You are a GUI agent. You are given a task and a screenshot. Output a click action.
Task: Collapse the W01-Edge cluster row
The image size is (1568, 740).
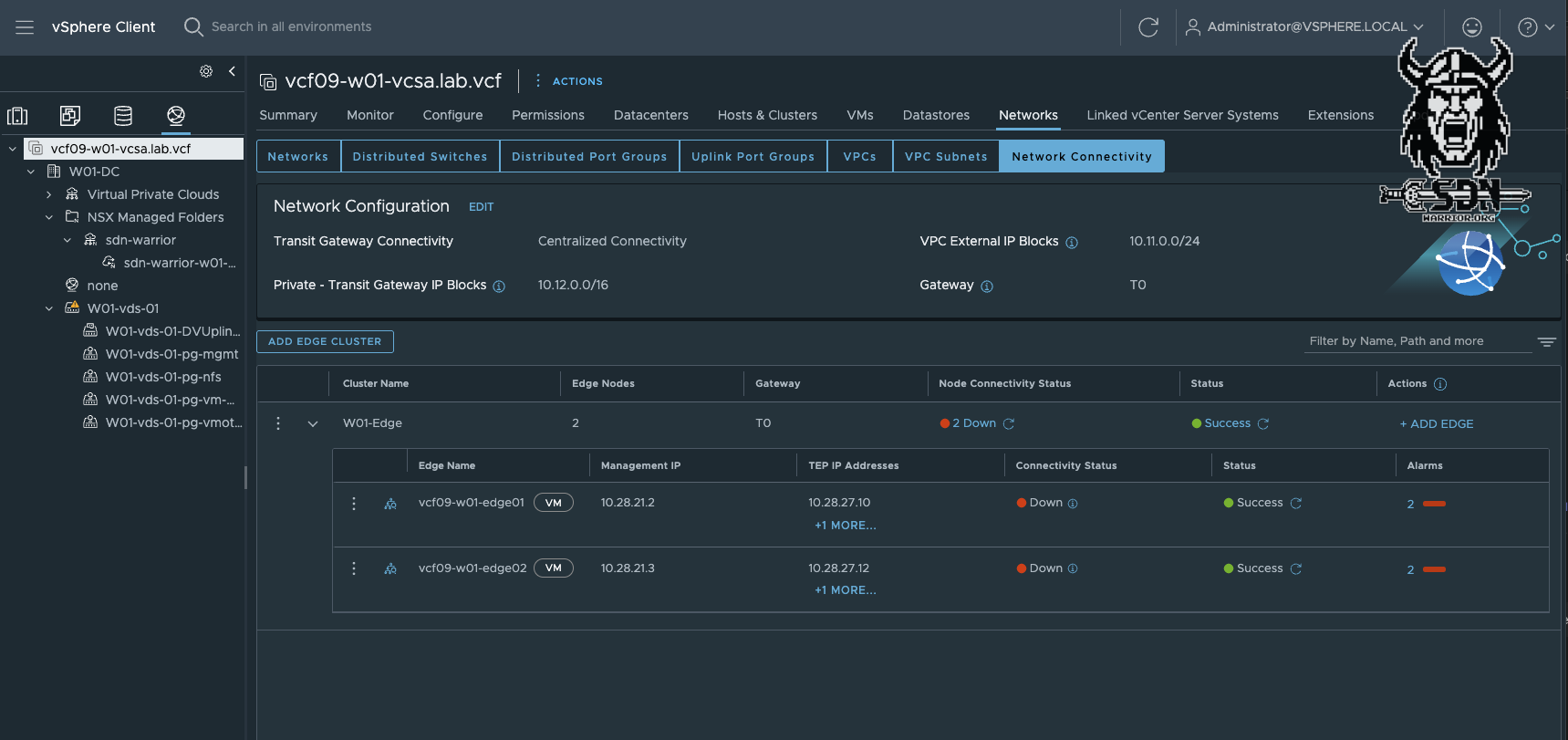[313, 424]
